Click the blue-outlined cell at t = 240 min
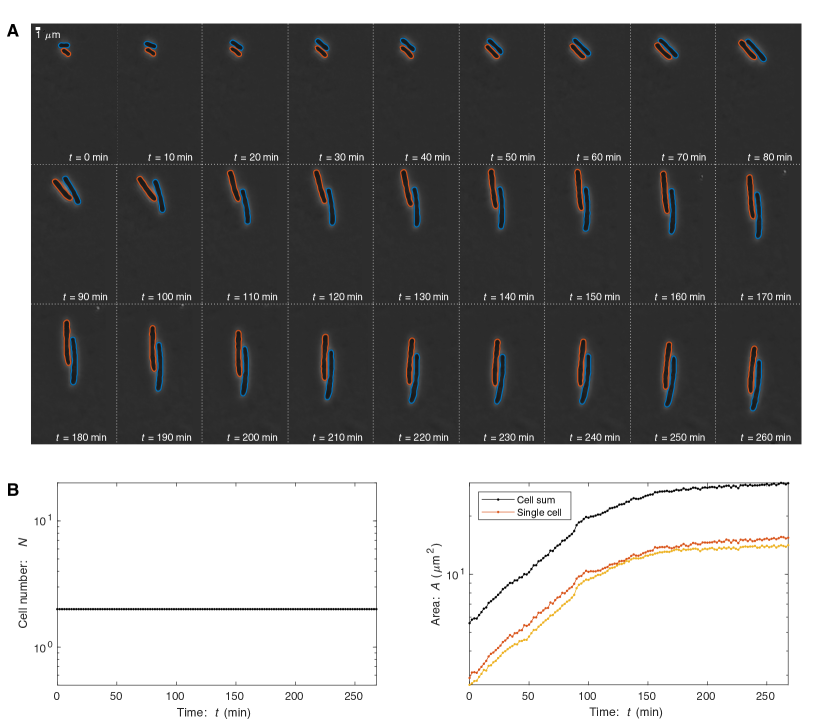The width and height of the screenshot is (830, 725). (585, 379)
